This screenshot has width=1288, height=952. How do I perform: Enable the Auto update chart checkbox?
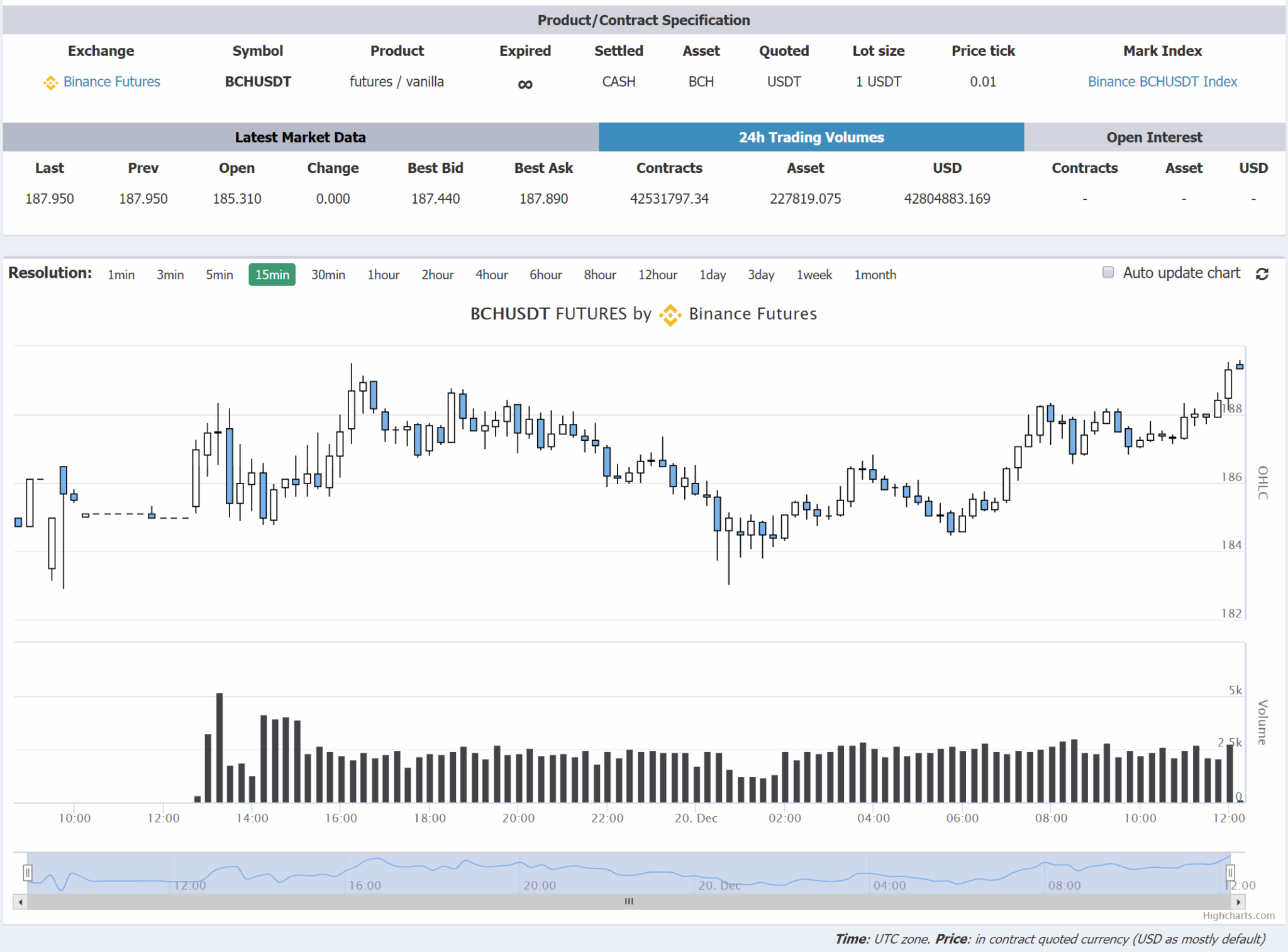click(x=1108, y=272)
